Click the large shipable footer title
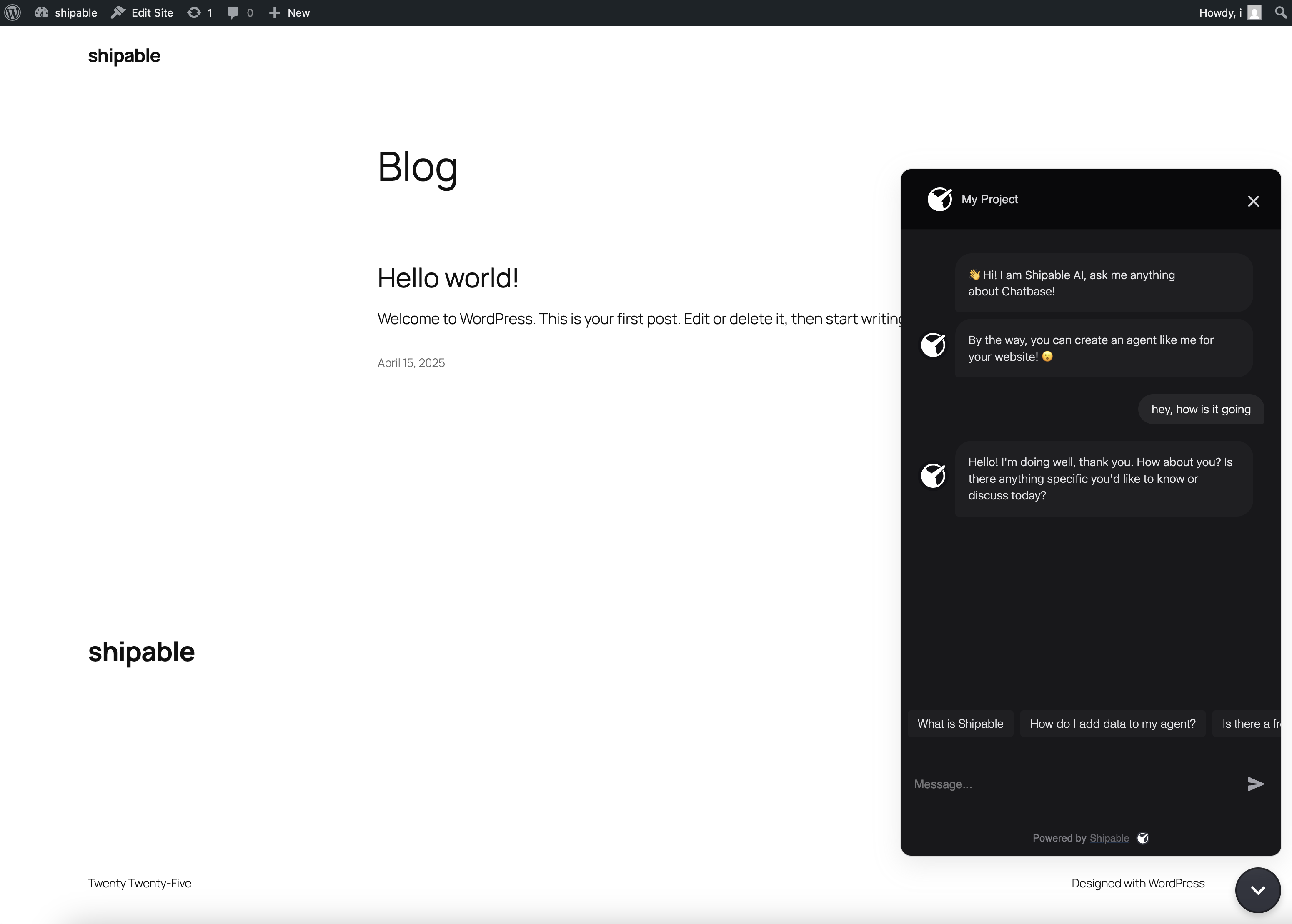 [142, 652]
